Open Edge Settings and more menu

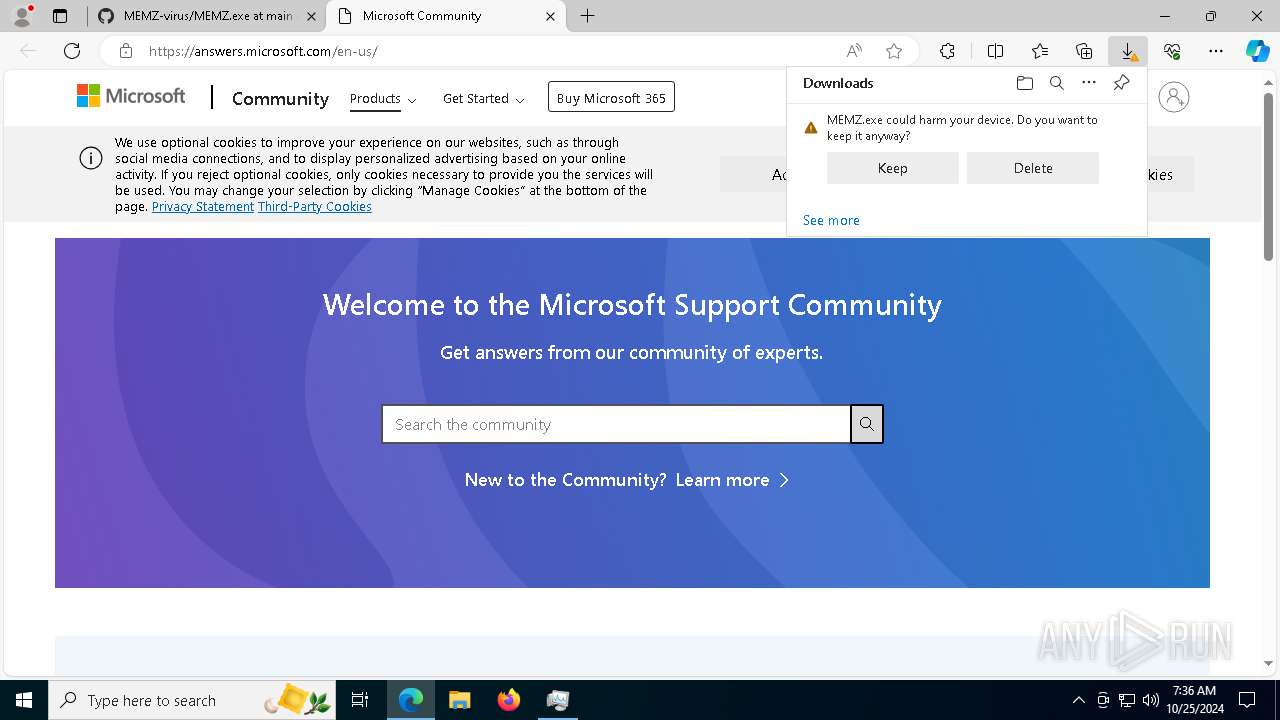tap(1216, 51)
